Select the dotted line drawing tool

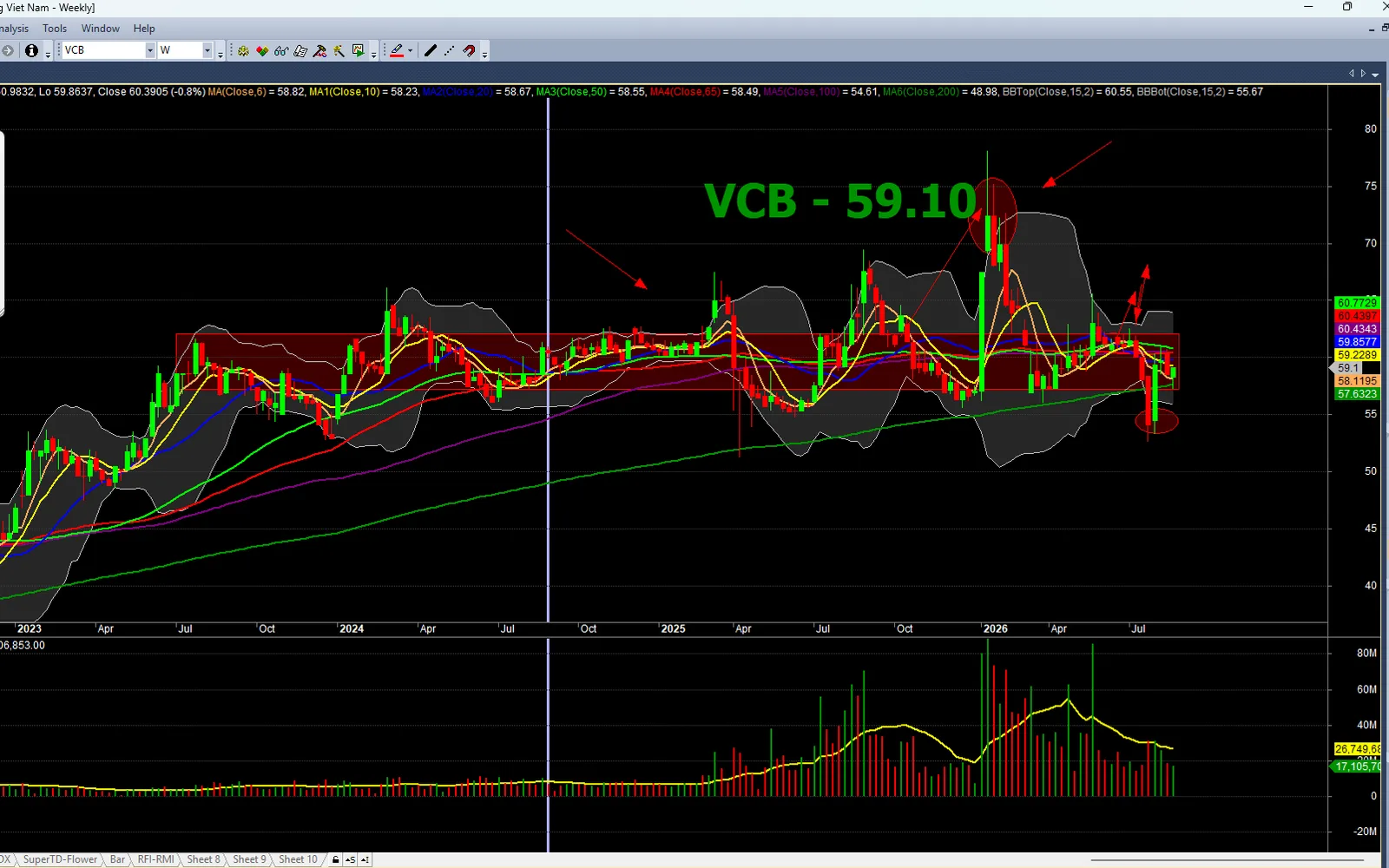450,51
